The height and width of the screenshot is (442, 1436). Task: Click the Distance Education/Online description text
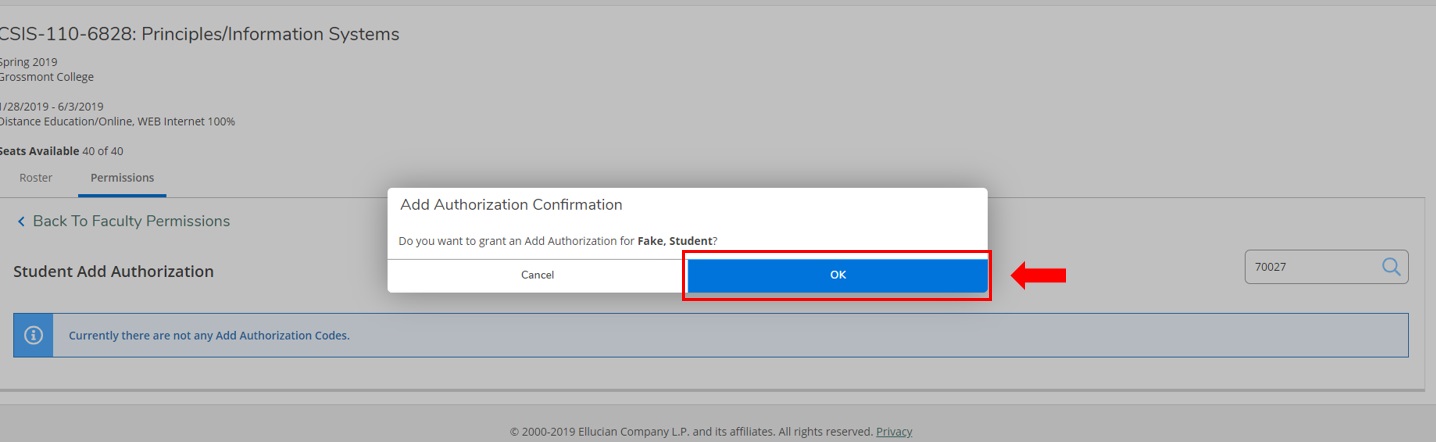click(x=117, y=122)
